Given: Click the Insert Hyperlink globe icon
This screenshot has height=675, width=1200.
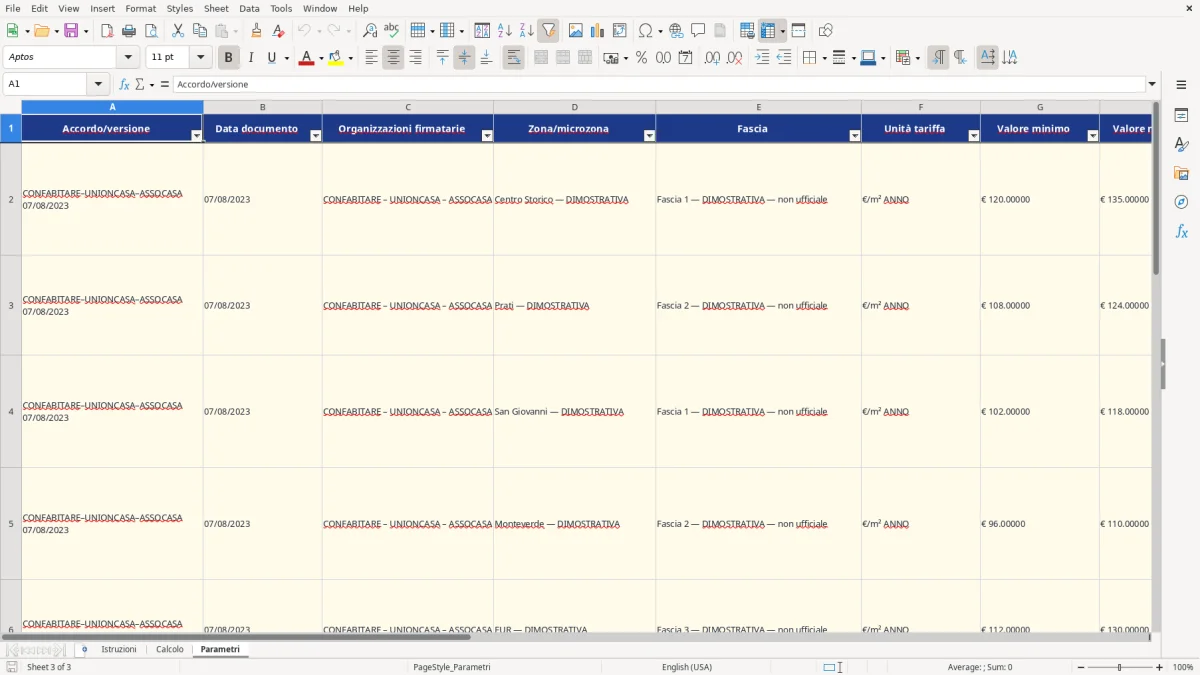Looking at the screenshot, I should (x=676, y=31).
